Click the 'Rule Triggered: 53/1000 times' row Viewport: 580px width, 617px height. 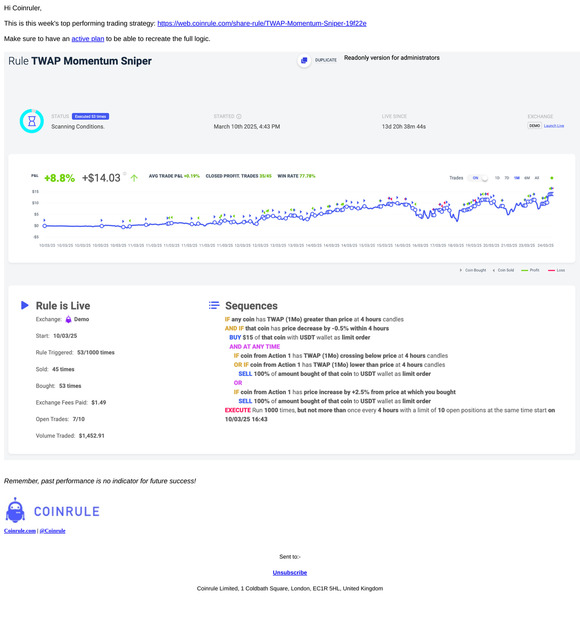click(x=75, y=353)
